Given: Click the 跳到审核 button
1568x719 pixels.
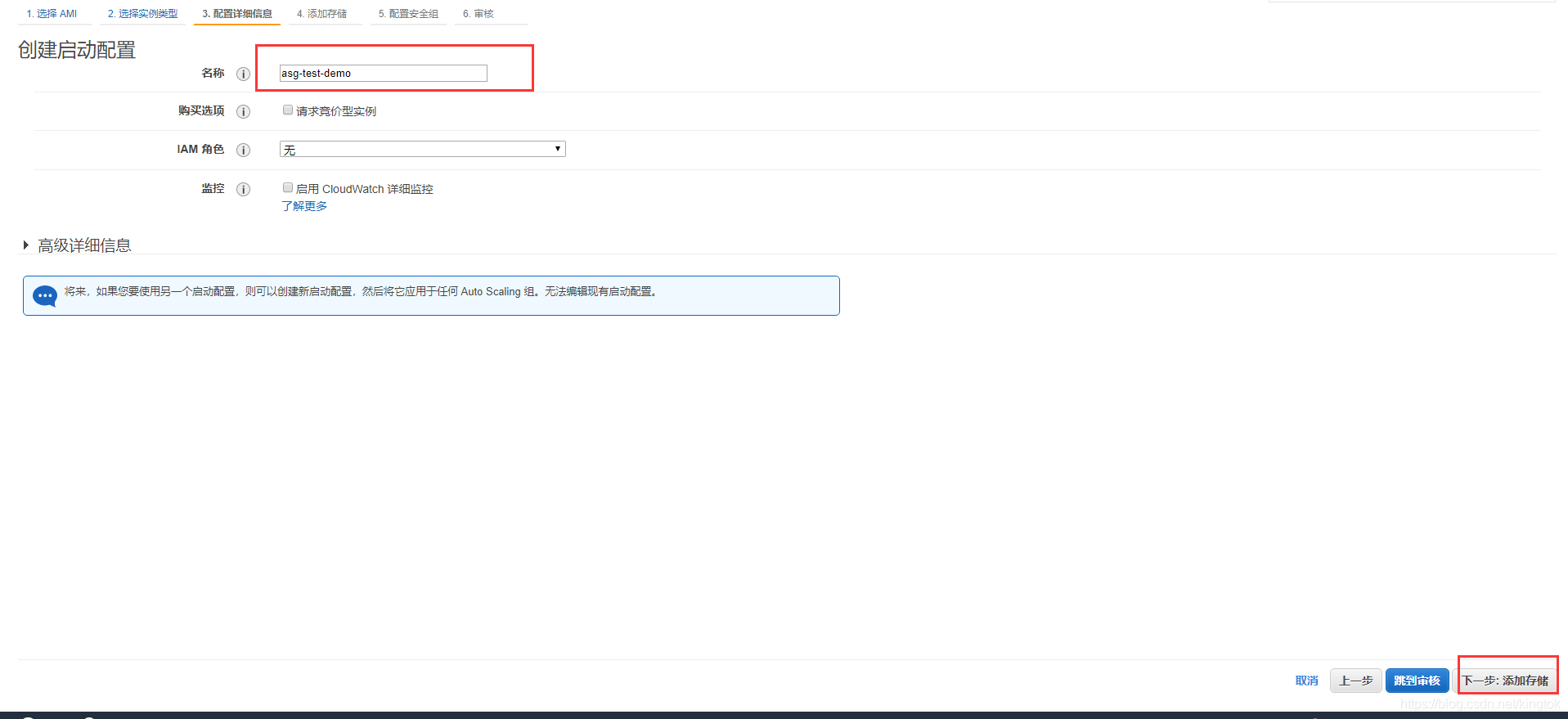Looking at the screenshot, I should 1417,681.
